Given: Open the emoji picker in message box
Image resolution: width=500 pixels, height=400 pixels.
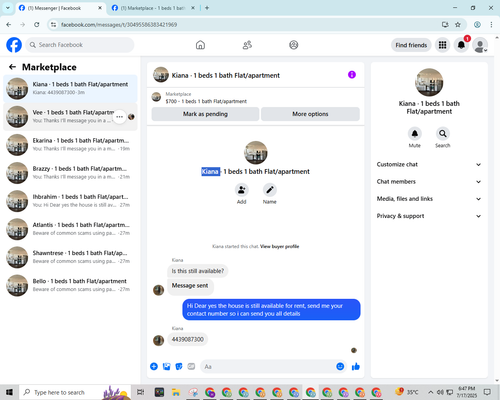Looking at the screenshot, I should coord(340,367).
